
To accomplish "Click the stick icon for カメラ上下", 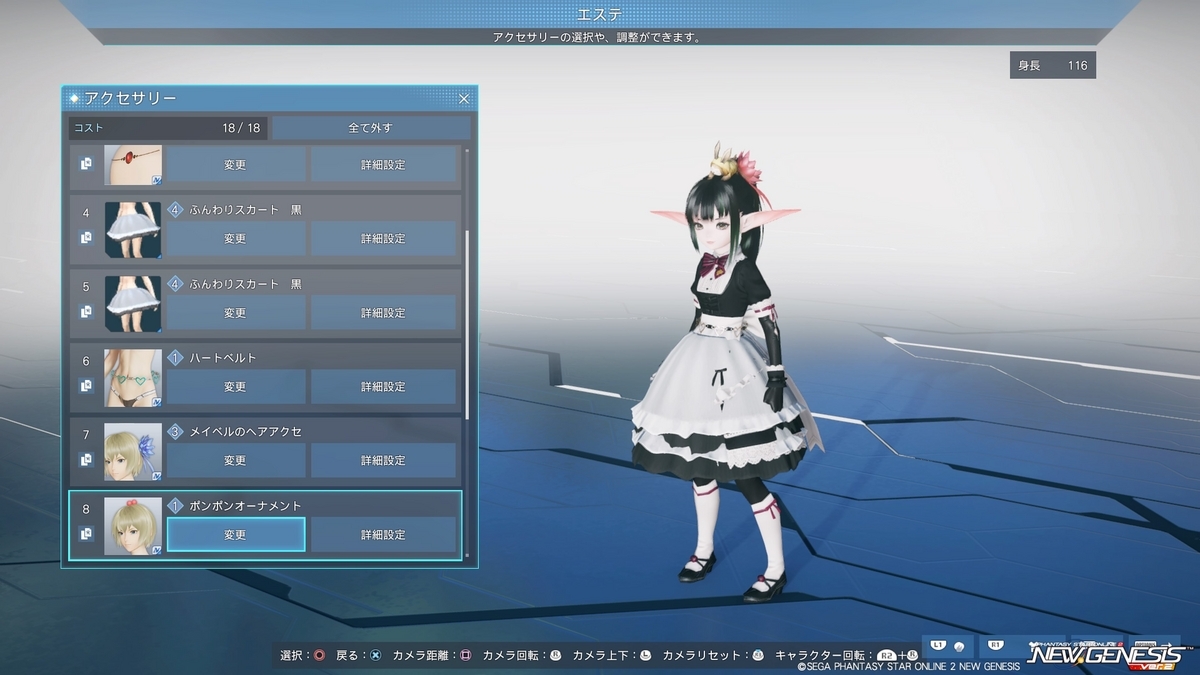I will pos(645,656).
